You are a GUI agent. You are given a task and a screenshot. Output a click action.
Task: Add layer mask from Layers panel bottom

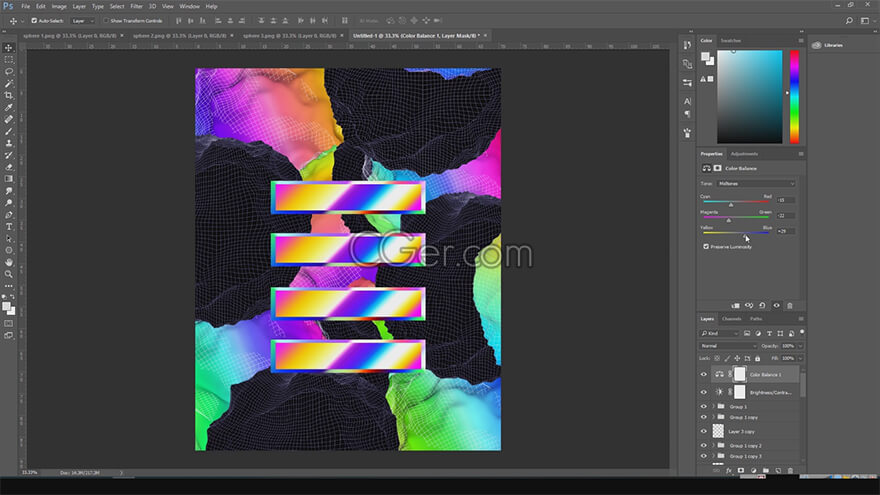tap(741, 471)
